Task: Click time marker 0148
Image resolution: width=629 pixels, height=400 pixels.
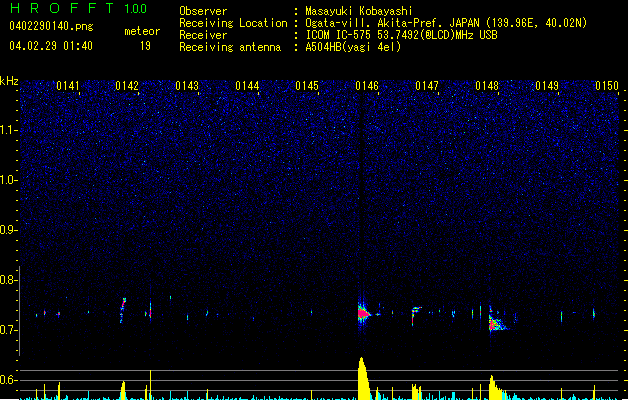Action: pos(487,86)
